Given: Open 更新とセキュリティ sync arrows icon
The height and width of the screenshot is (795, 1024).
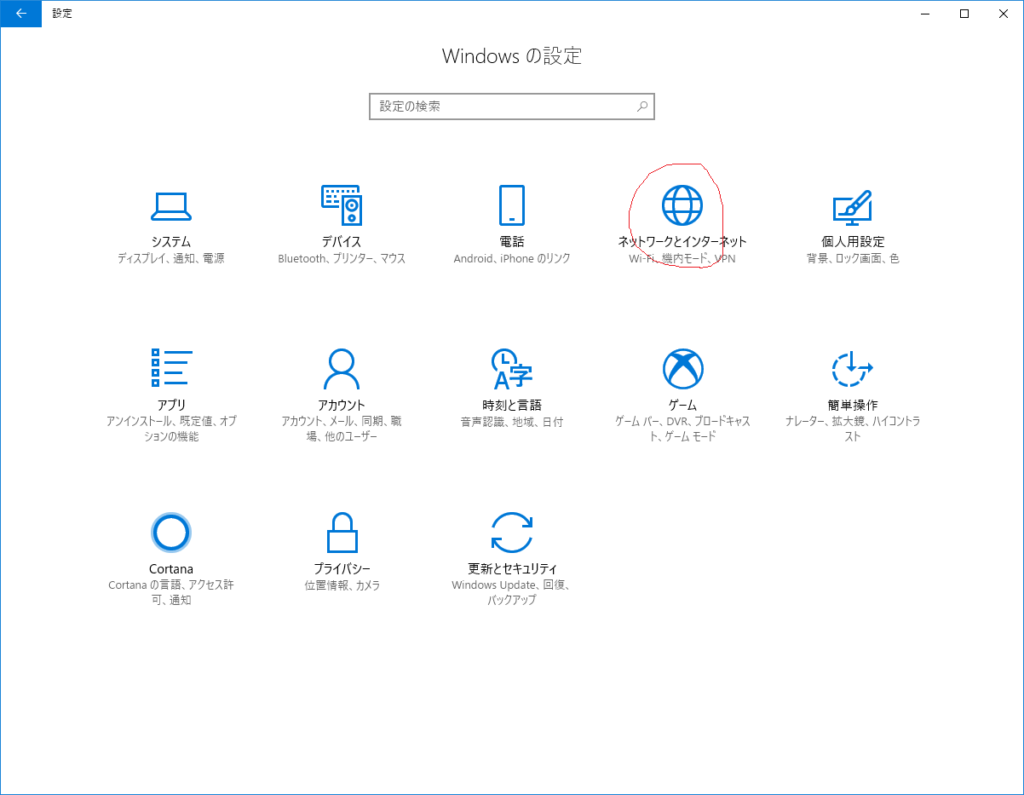Looking at the screenshot, I should pos(512,532).
